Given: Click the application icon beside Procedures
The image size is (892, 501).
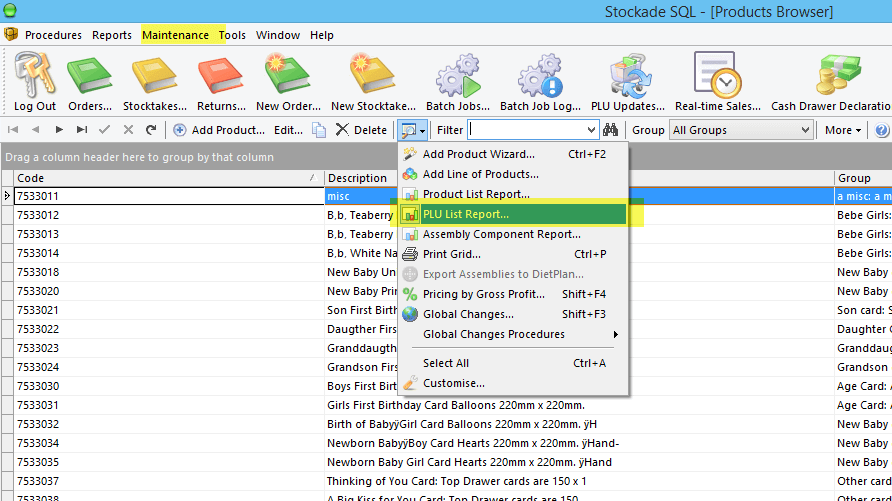Looking at the screenshot, I should [11, 35].
